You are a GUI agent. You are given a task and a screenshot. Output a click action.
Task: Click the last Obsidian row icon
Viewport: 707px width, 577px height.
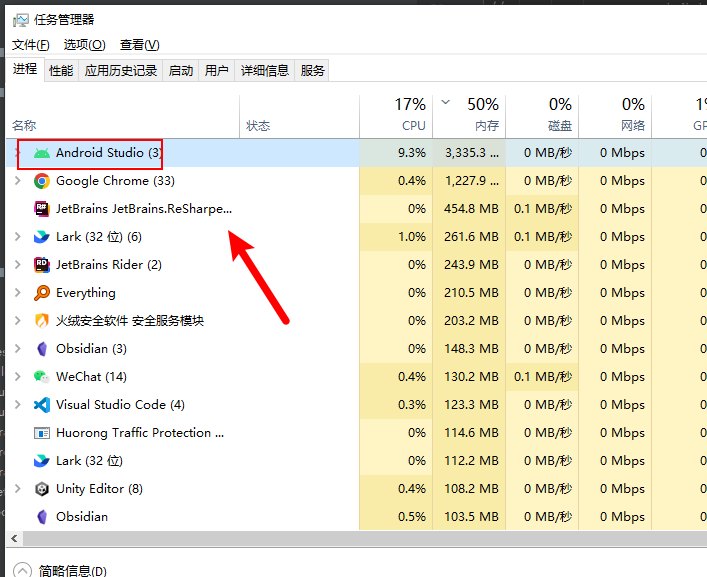[x=42, y=517]
